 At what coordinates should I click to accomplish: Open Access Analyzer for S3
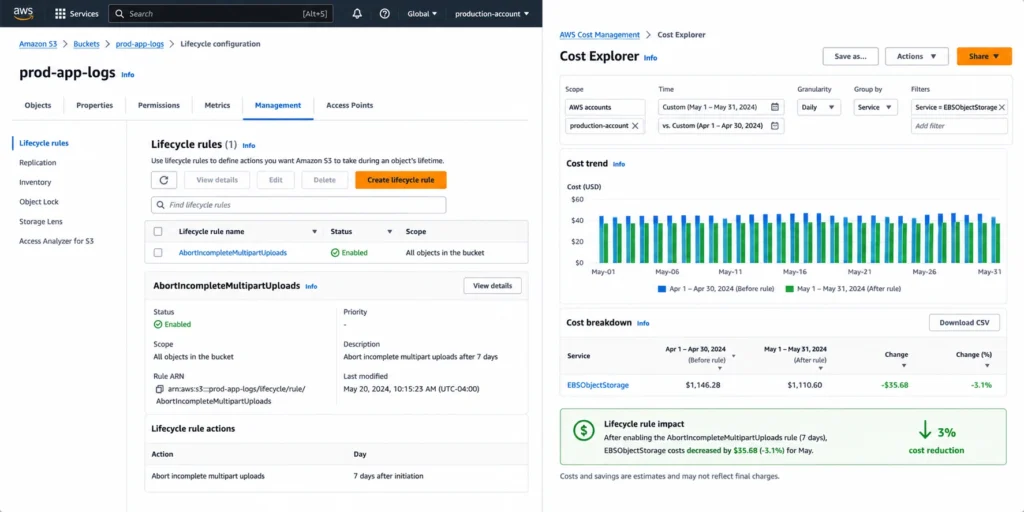pyautogui.click(x=57, y=241)
